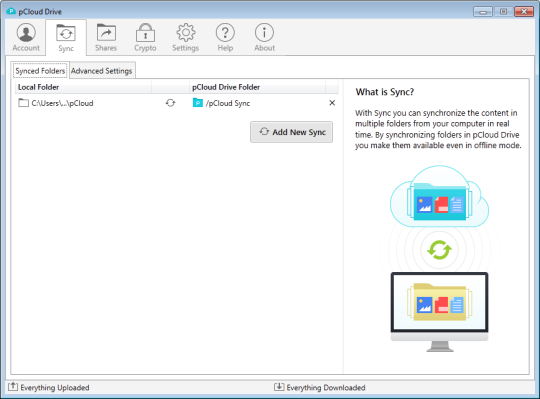Click the local folder icon beside C:\Users\...\pCloud
Viewport: 540px width, 399px height.
pos(23,103)
